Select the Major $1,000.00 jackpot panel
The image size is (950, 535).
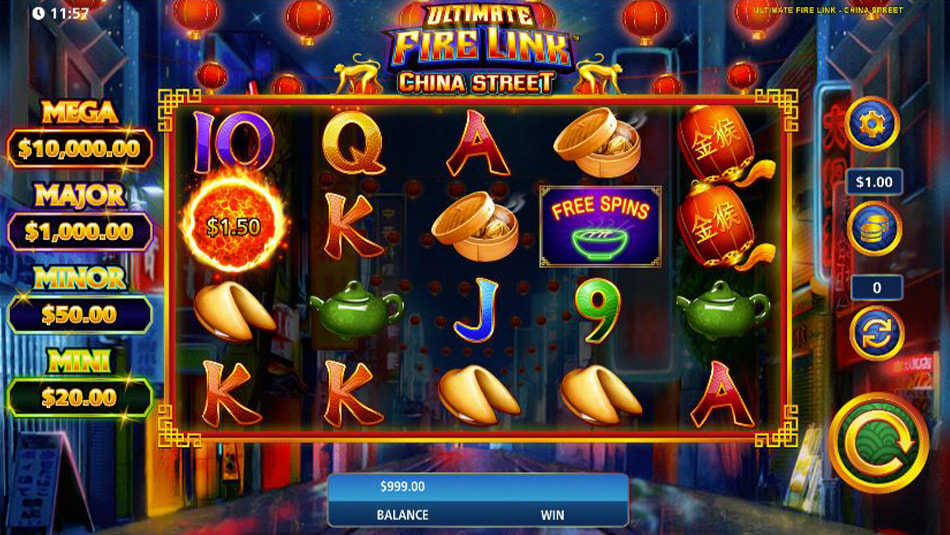pos(79,217)
